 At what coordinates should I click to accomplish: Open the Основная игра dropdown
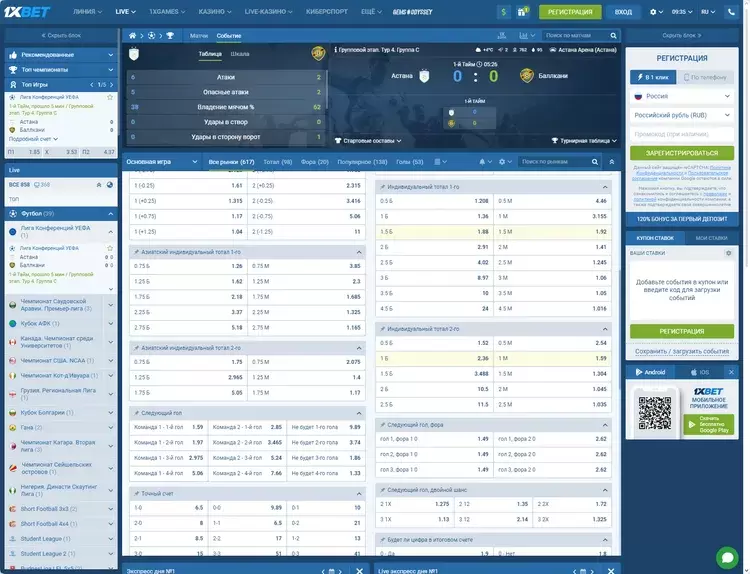[x=162, y=162]
